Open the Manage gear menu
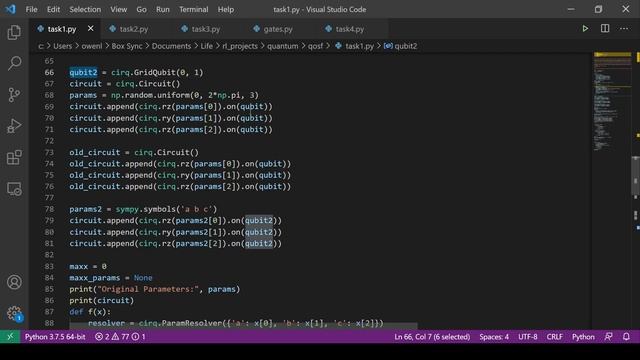Image resolution: width=640 pixels, height=360 pixels. pyautogui.click(x=14, y=313)
